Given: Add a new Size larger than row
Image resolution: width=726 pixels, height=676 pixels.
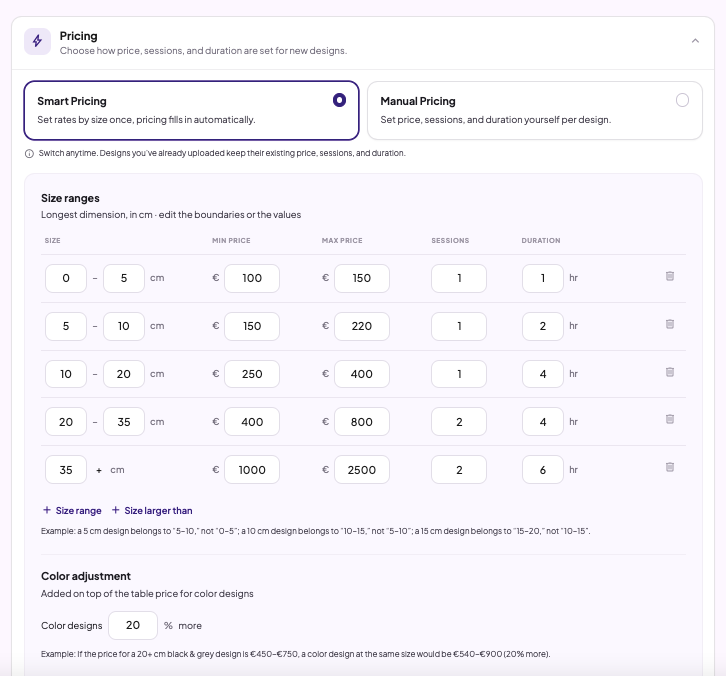Looking at the screenshot, I should click(152, 510).
